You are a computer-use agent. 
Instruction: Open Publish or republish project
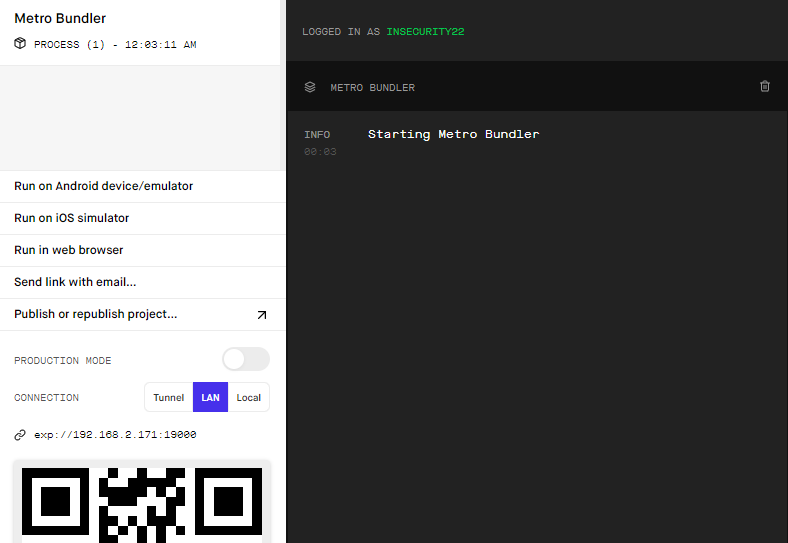pos(143,315)
